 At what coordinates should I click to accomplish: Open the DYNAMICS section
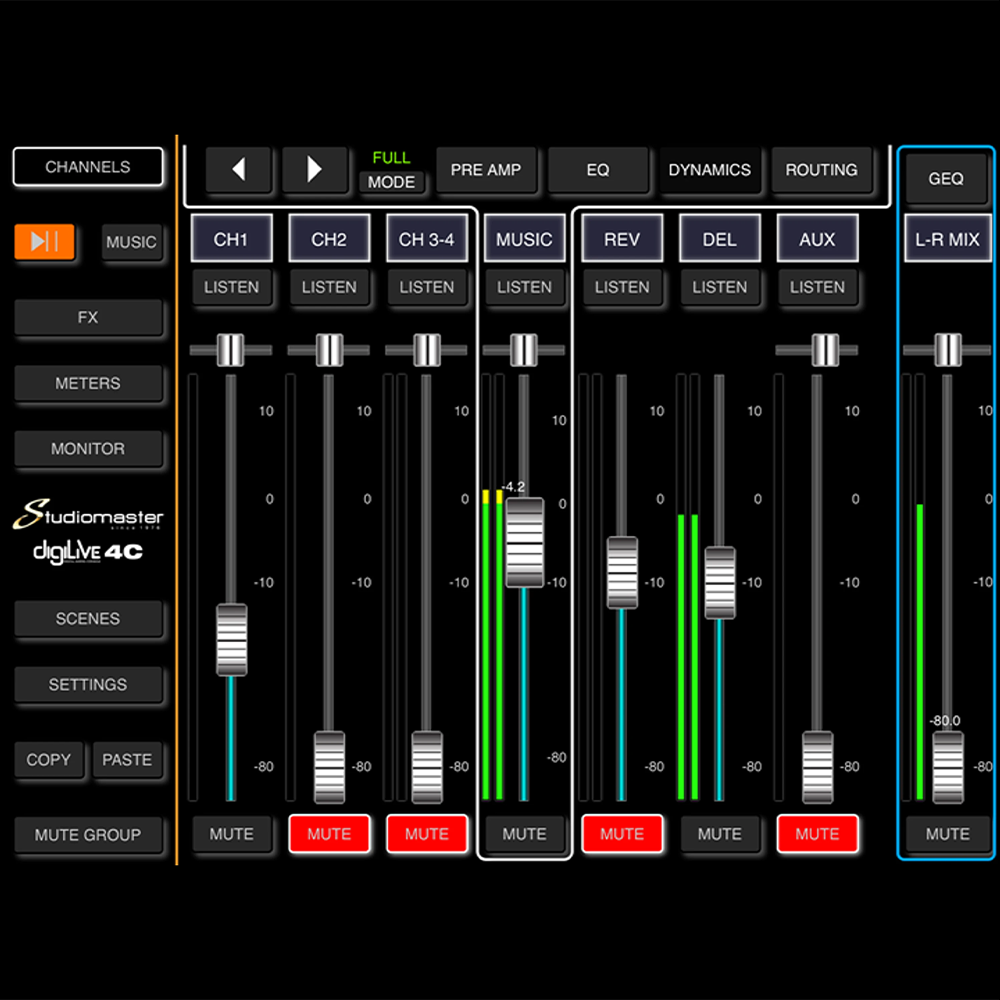pos(709,170)
